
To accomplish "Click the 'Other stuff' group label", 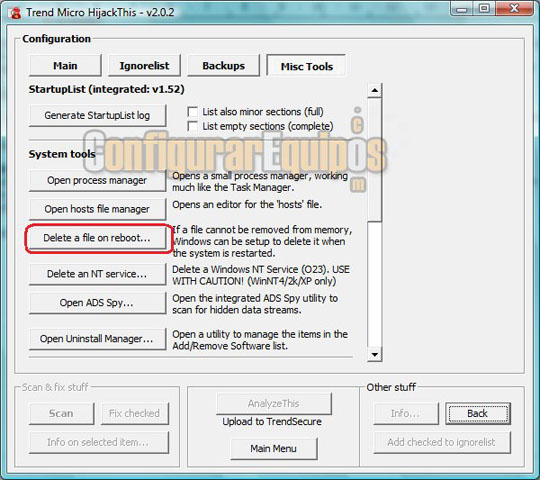I will point(391,387).
